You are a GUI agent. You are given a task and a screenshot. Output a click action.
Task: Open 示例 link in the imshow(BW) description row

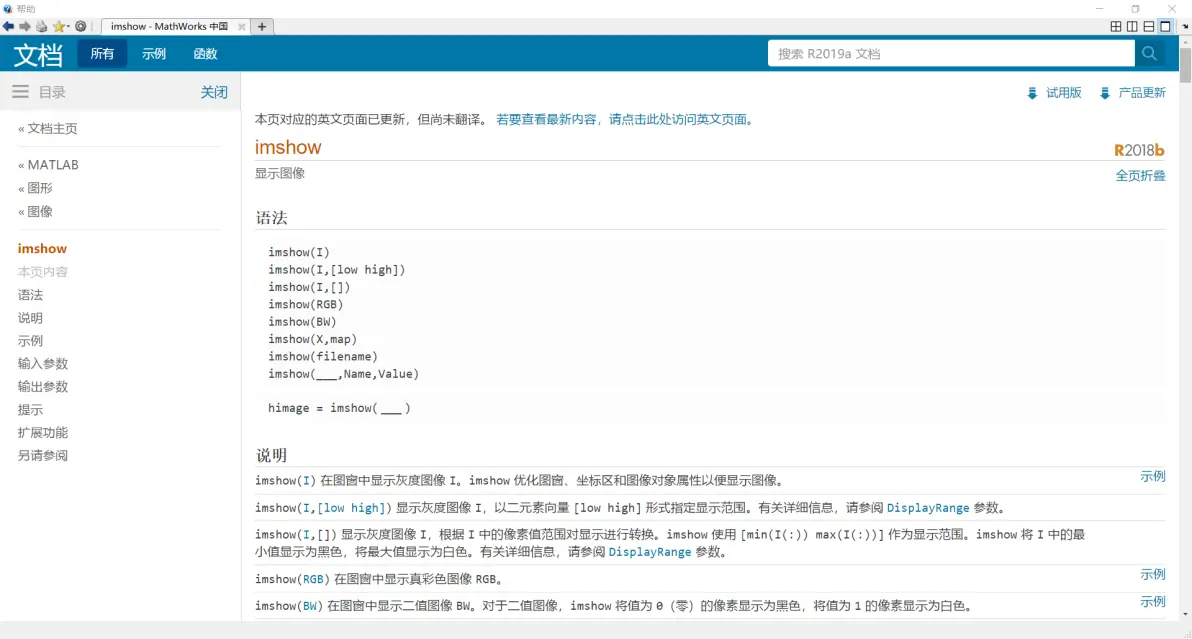click(1153, 602)
